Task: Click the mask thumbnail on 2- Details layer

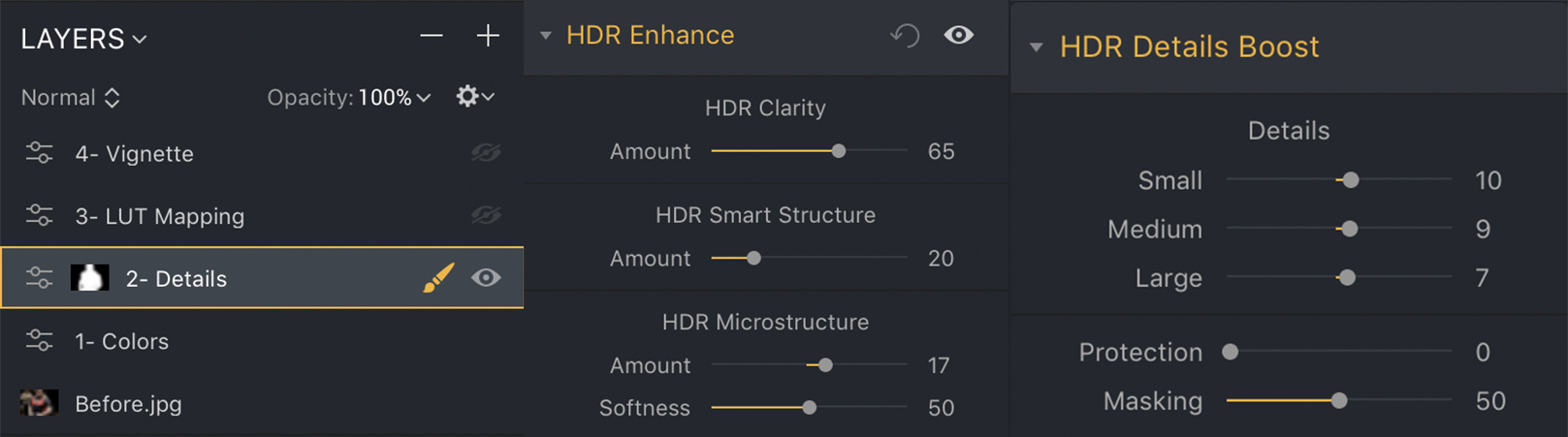Action: point(89,278)
